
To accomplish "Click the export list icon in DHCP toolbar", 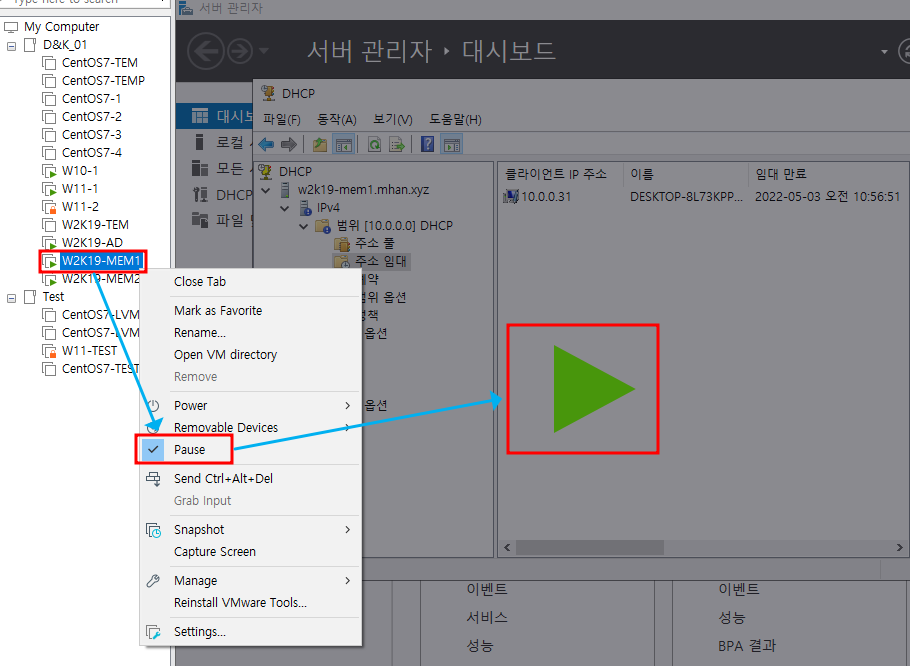I will (x=397, y=144).
